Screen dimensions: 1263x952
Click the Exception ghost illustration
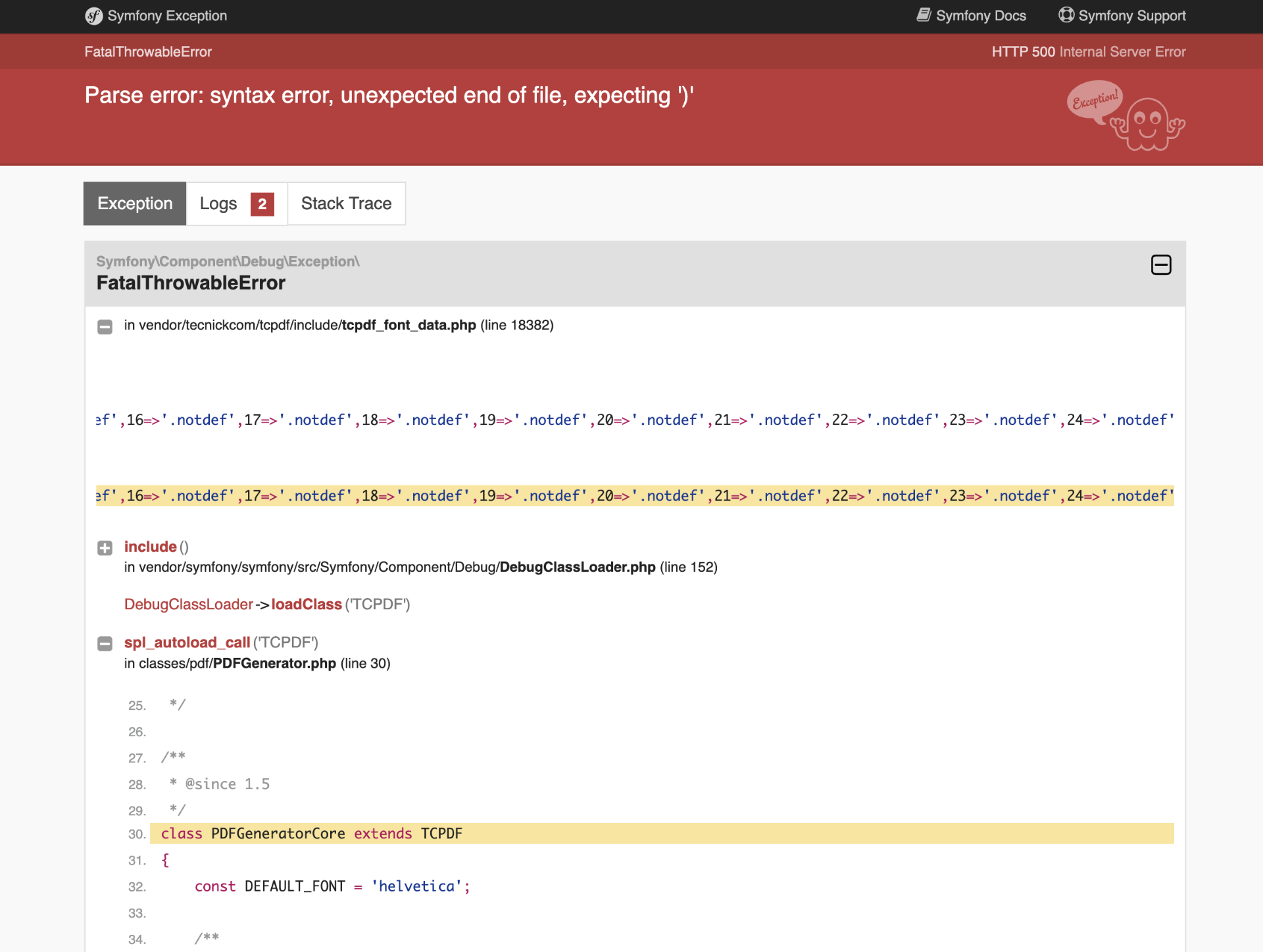click(1147, 124)
